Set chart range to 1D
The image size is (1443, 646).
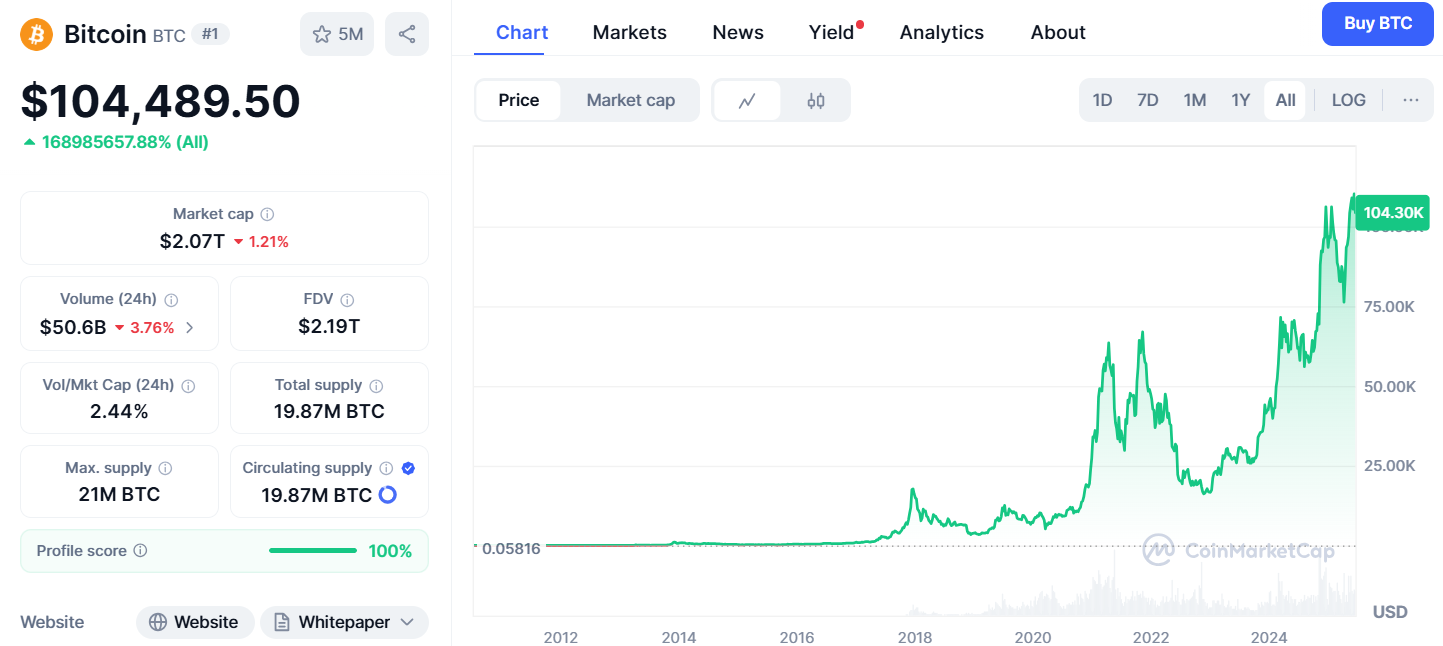1102,100
